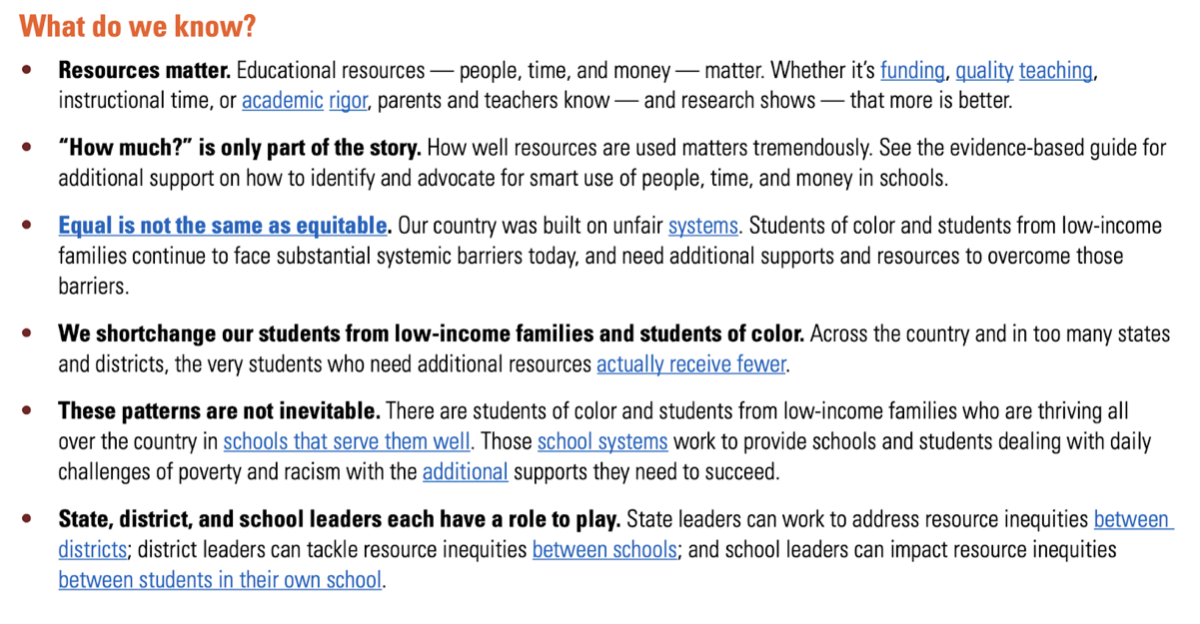Open 'between students in their own school' link
This screenshot has width=1200, height=624.
pos(220,580)
